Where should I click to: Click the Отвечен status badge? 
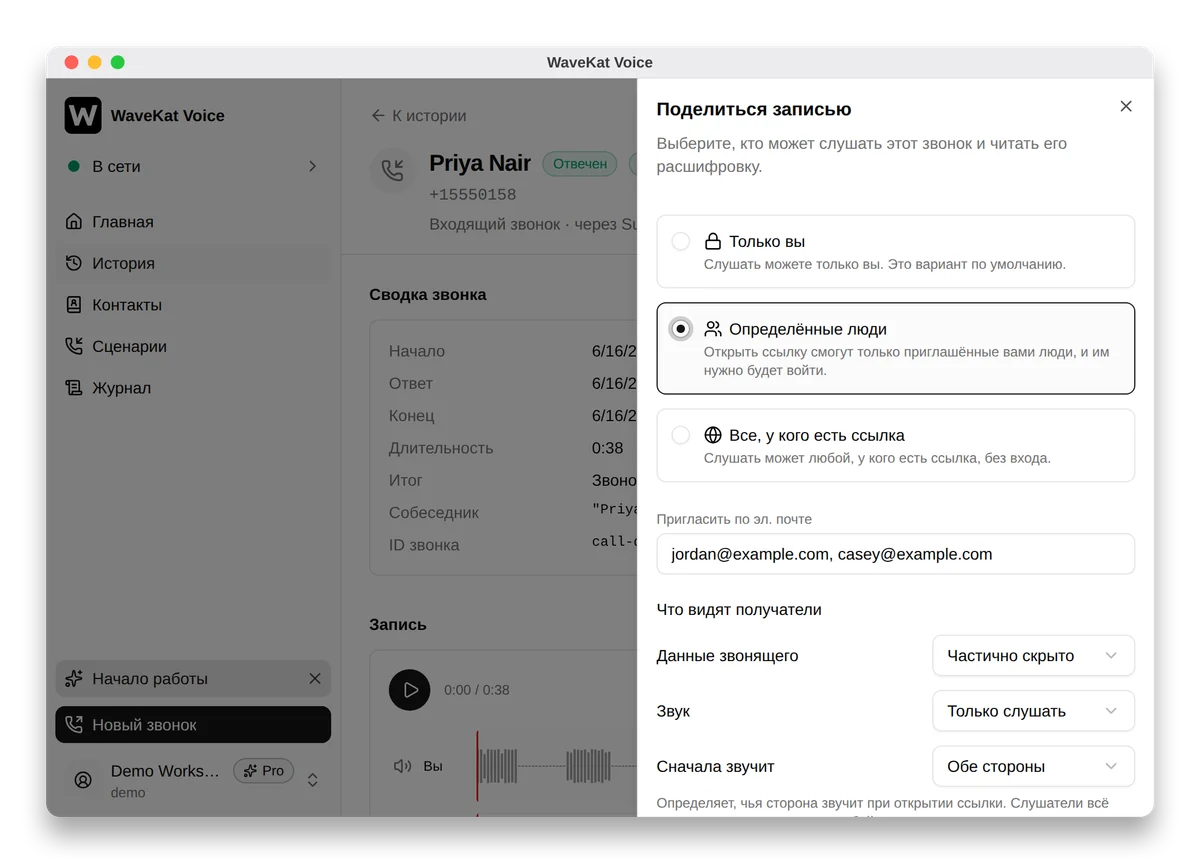[x=580, y=163]
